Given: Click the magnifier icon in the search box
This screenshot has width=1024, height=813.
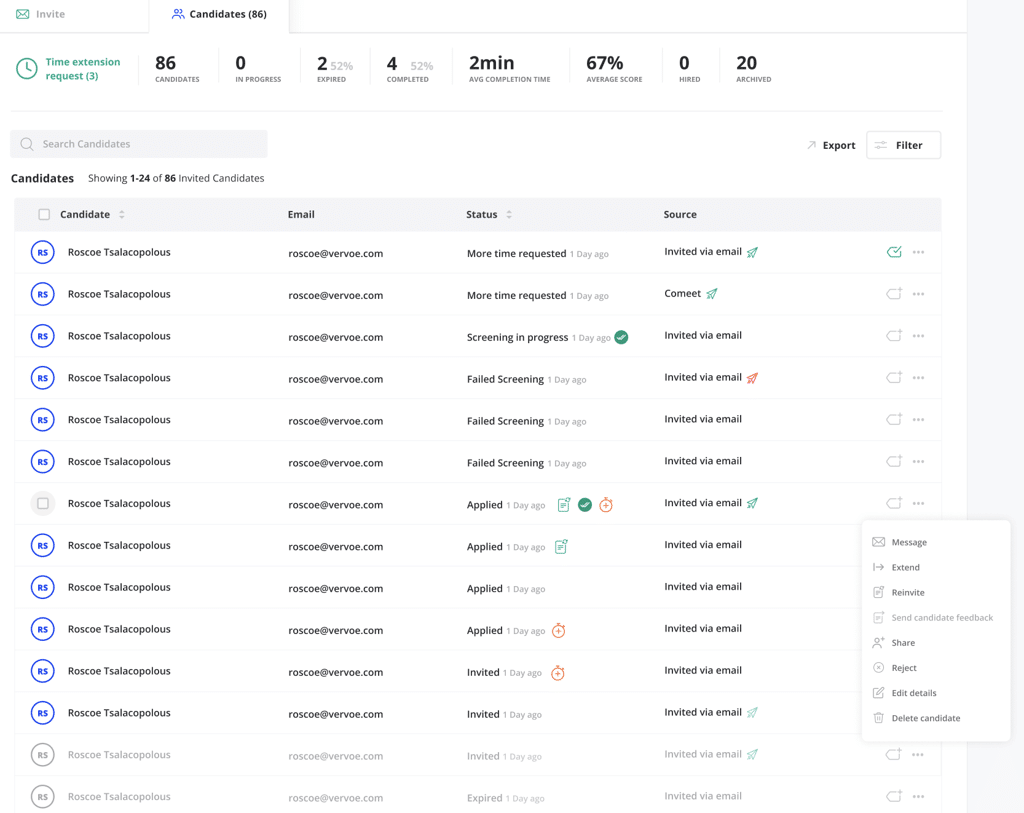Looking at the screenshot, I should tap(27, 144).
